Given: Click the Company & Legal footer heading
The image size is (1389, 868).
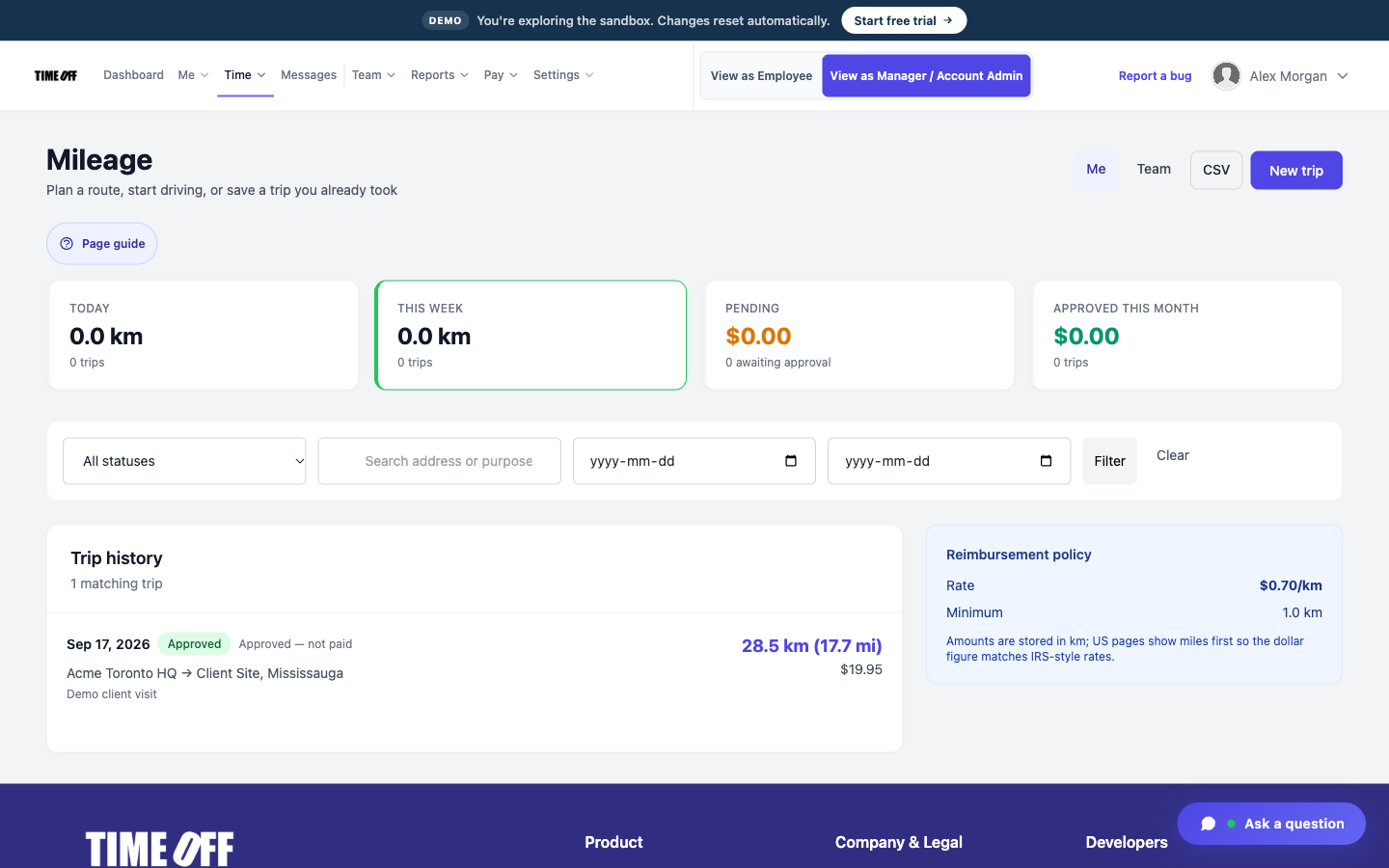Looking at the screenshot, I should tap(899, 842).
